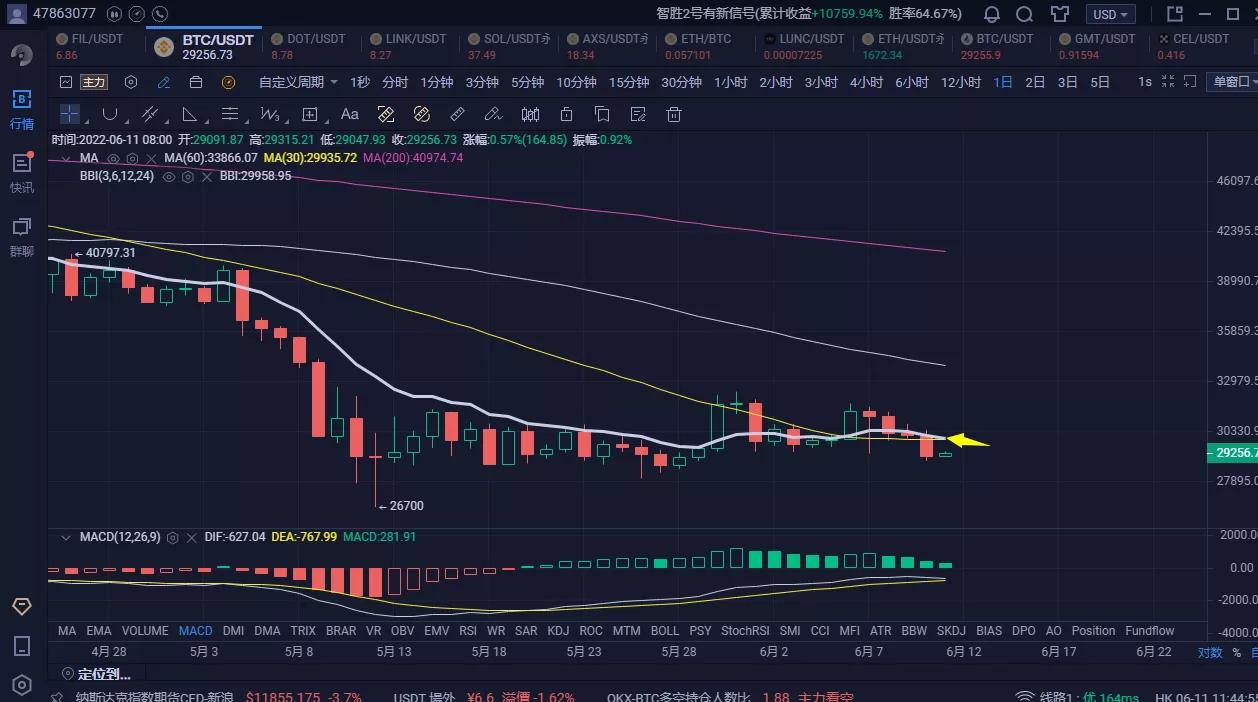The image size is (1258, 702).
Task: Select the plain ruler tool
Action: point(457,114)
